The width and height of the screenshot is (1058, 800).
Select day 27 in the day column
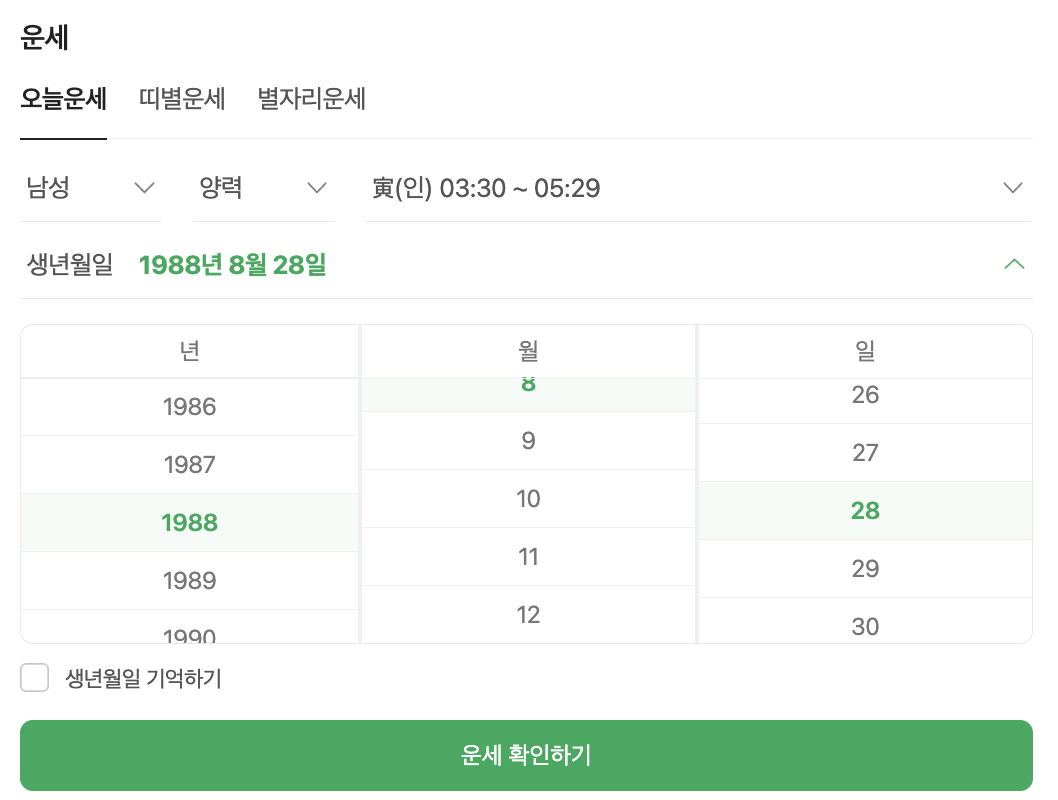click(865, 452)
